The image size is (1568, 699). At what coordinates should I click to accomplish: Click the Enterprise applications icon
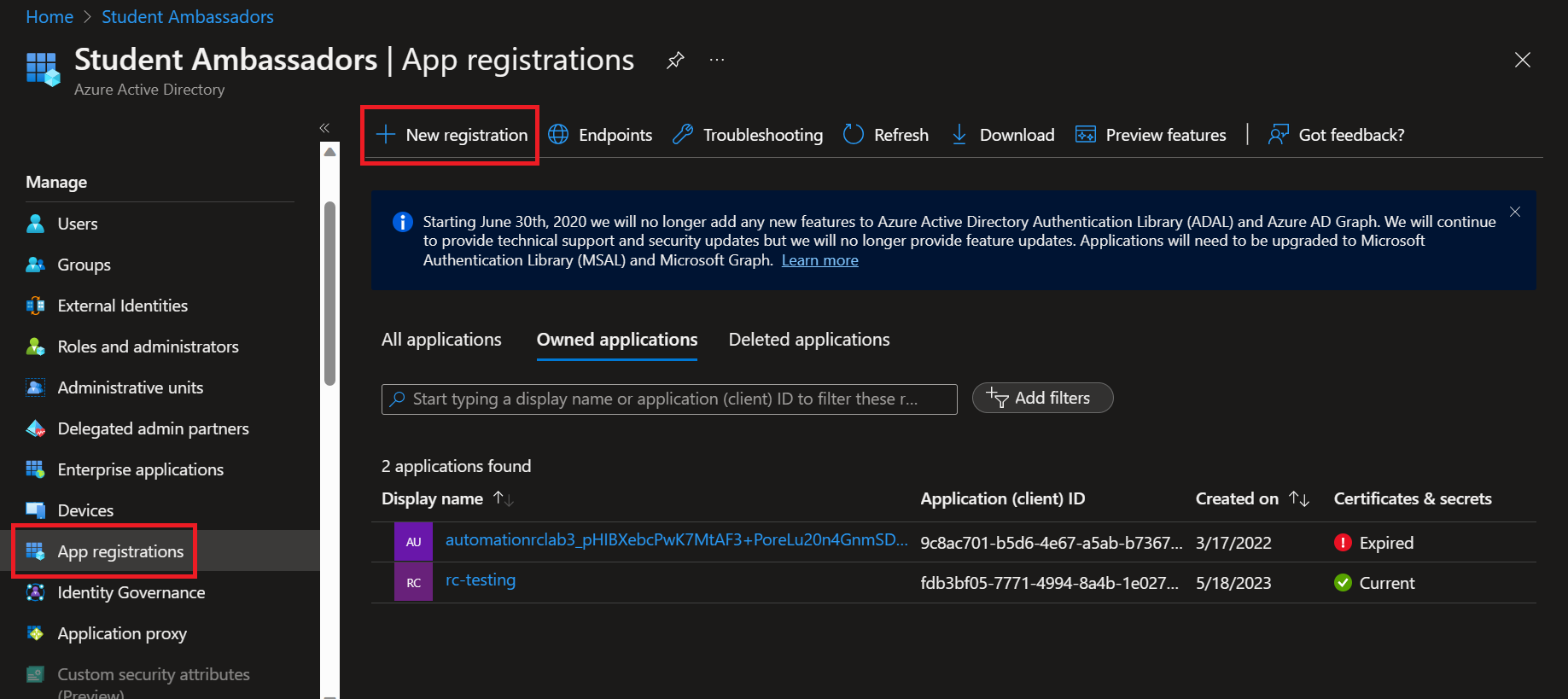[36, 469]
